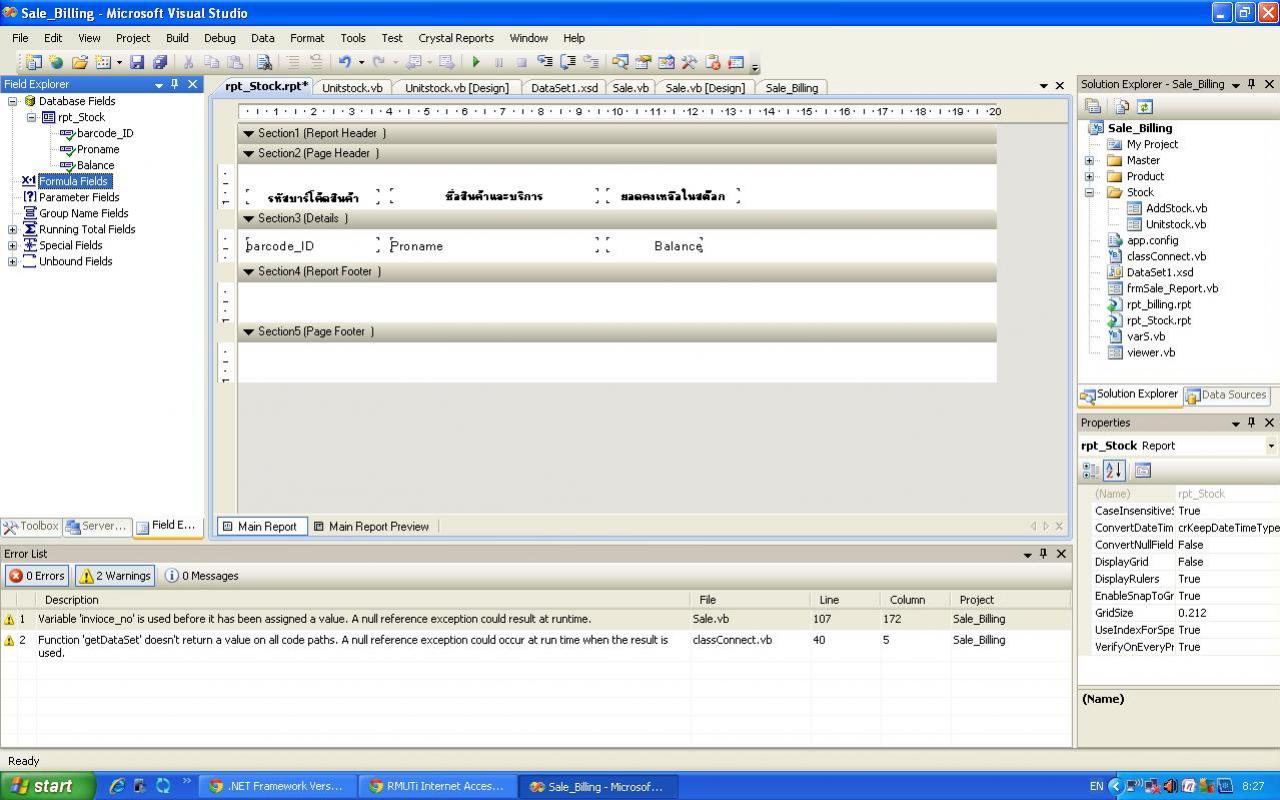Open the Toolbox via the crossed-tools icon
1280x800 pixels.
pyautogui.click(x=689, y=62)
